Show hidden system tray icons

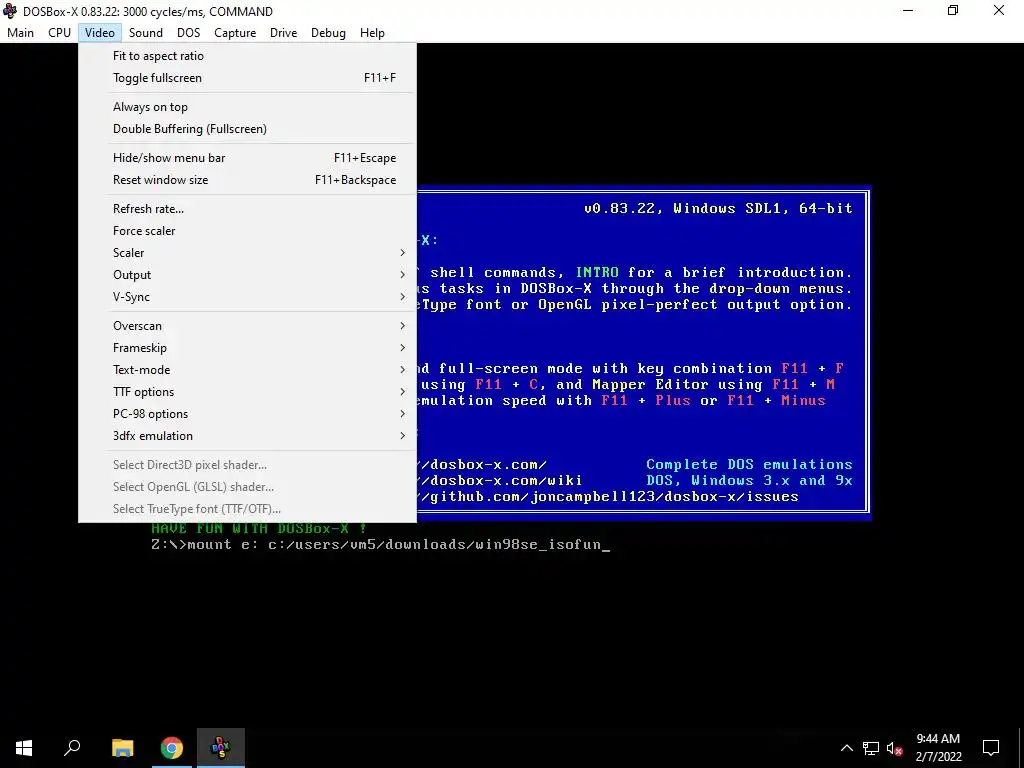[846, 748]
